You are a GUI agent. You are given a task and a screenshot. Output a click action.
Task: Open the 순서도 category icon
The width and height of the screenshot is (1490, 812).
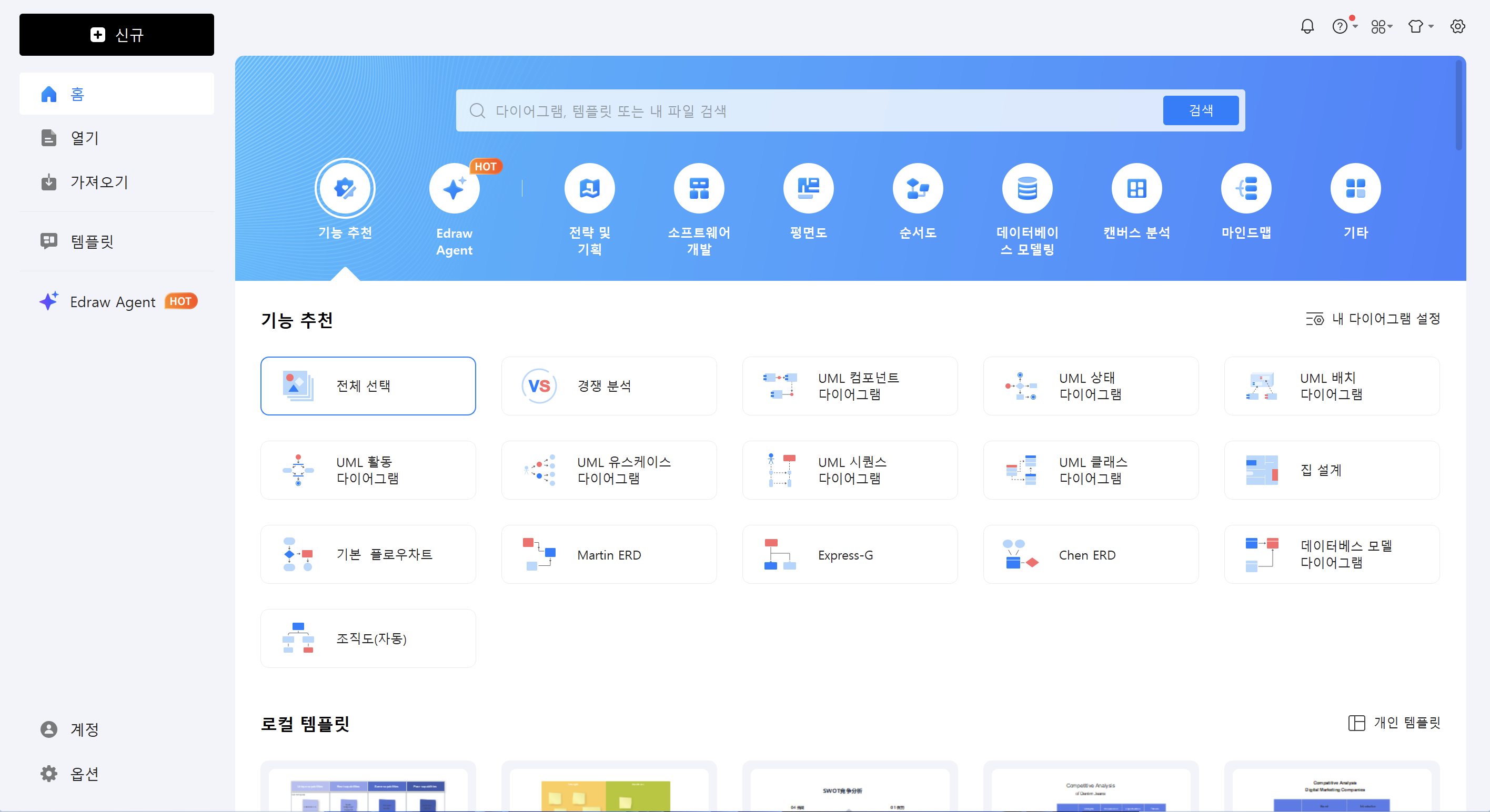pos(917,189)
